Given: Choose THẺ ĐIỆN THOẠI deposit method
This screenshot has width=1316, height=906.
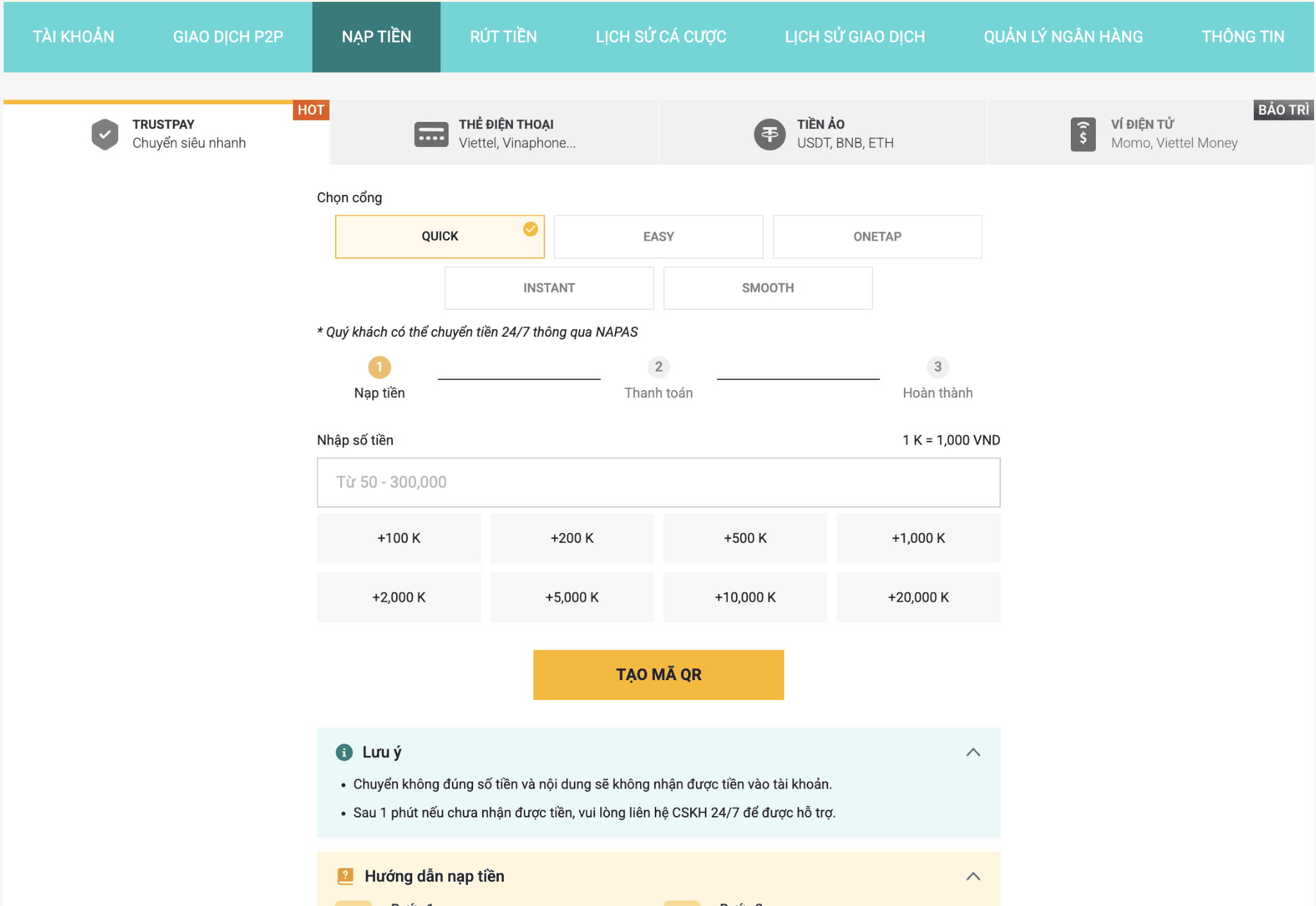Looking at the screenshot, I should (494, 133).
